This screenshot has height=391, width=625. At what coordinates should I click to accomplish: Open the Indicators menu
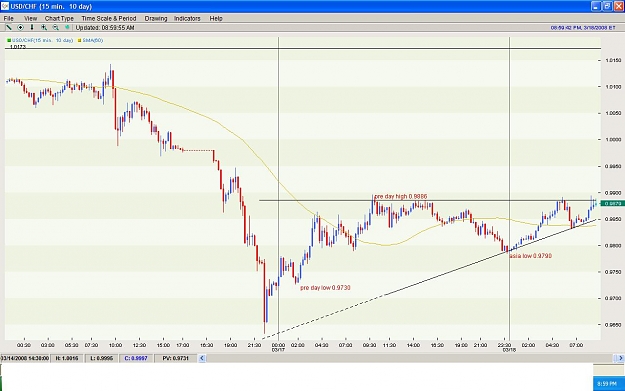tap(187, 18)
